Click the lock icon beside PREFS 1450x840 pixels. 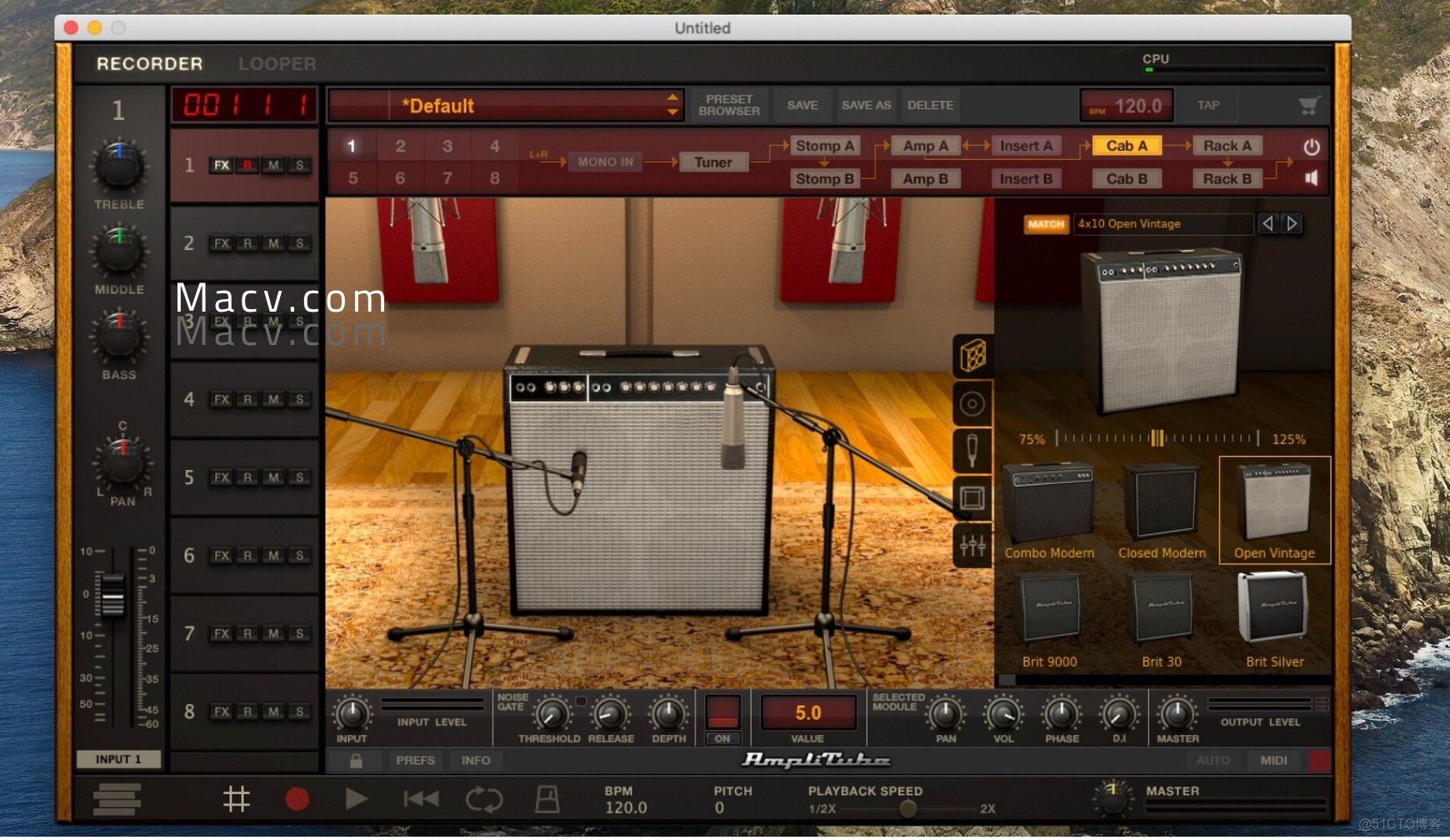tap(356, 761)
